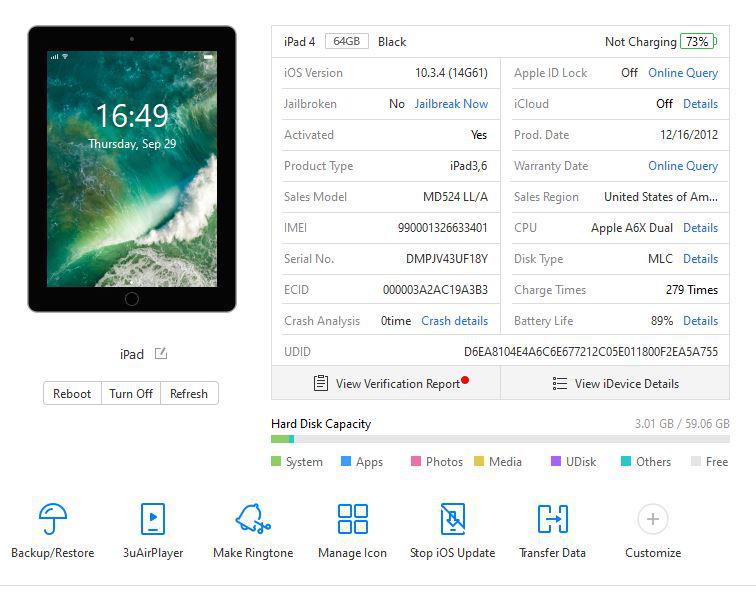Click the Customize plus icon

653,519
